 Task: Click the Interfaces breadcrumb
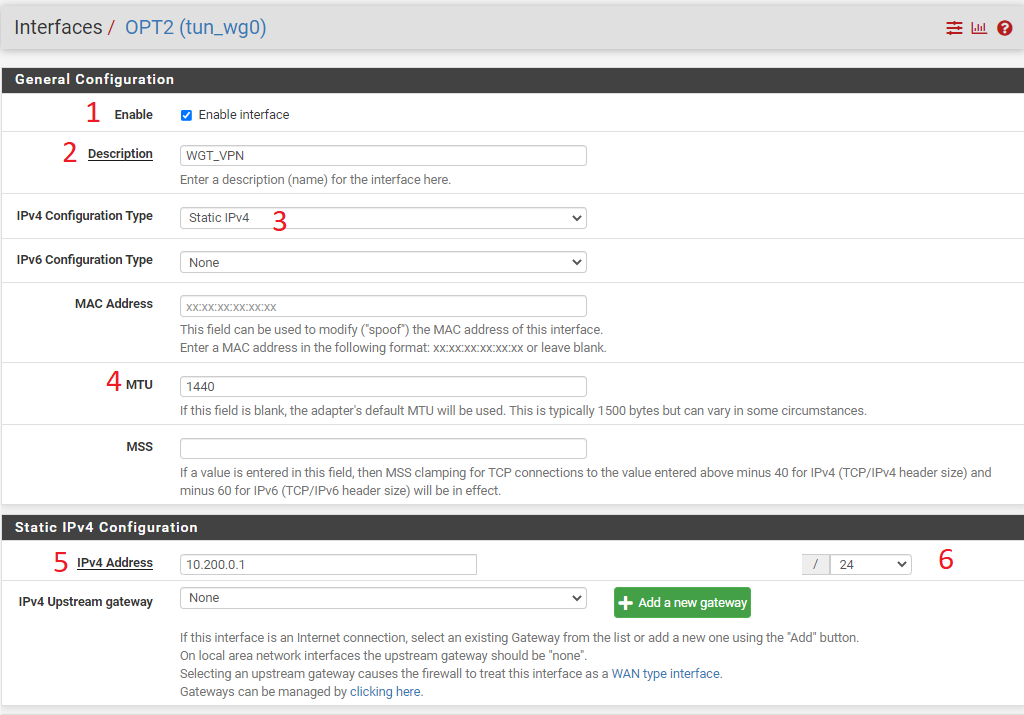58,27
